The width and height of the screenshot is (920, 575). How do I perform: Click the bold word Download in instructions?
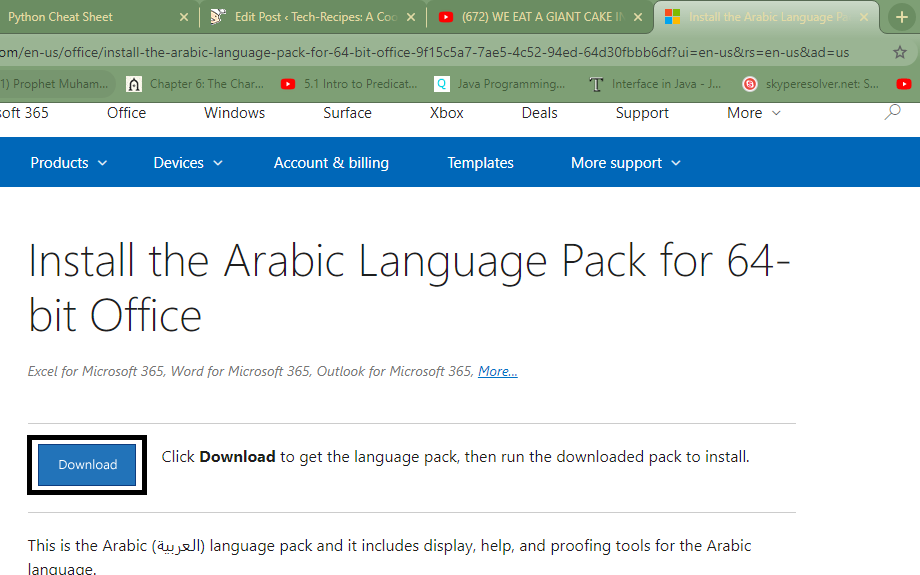(237, 456)
